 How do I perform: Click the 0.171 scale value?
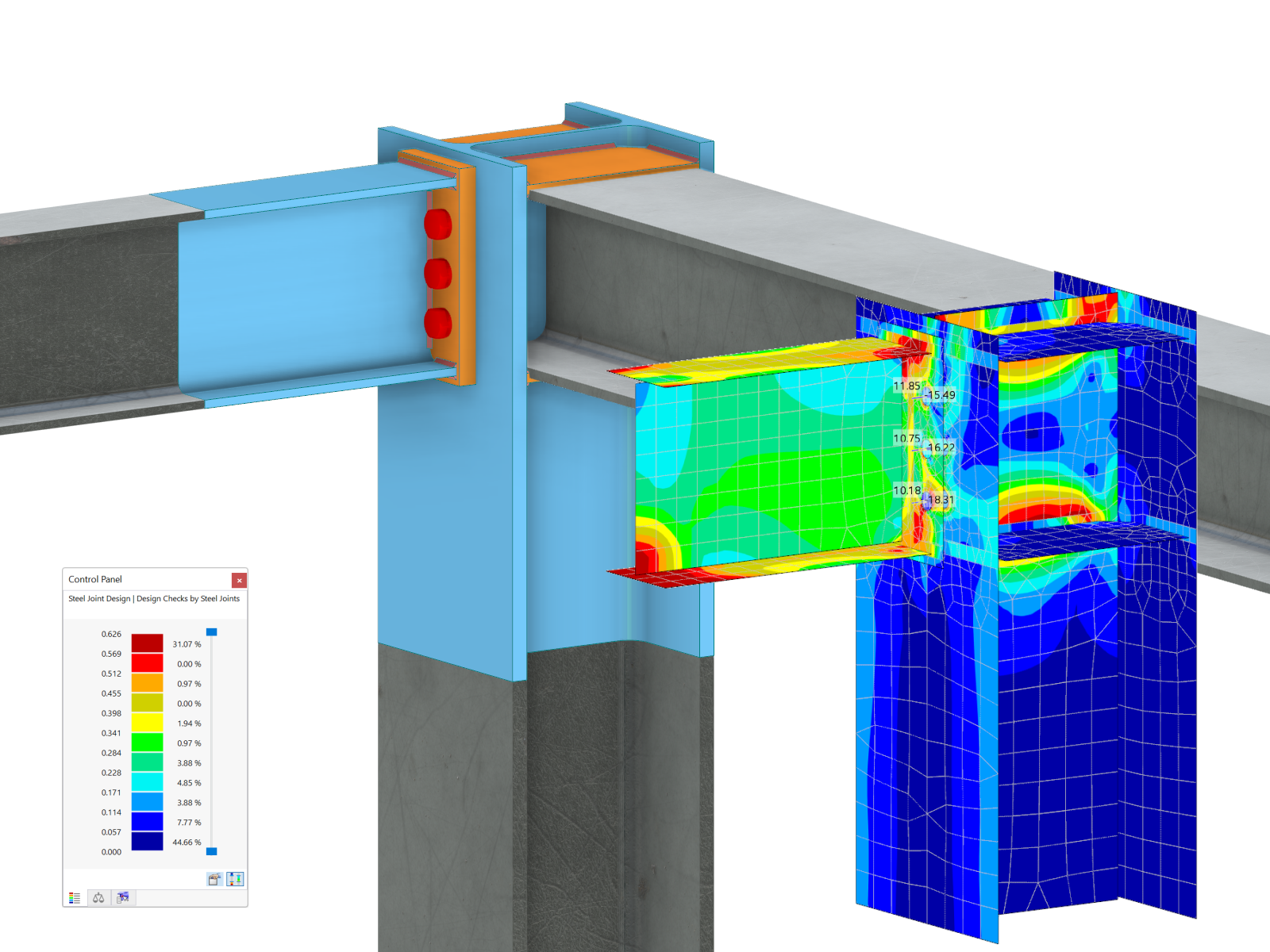[111, 793]
